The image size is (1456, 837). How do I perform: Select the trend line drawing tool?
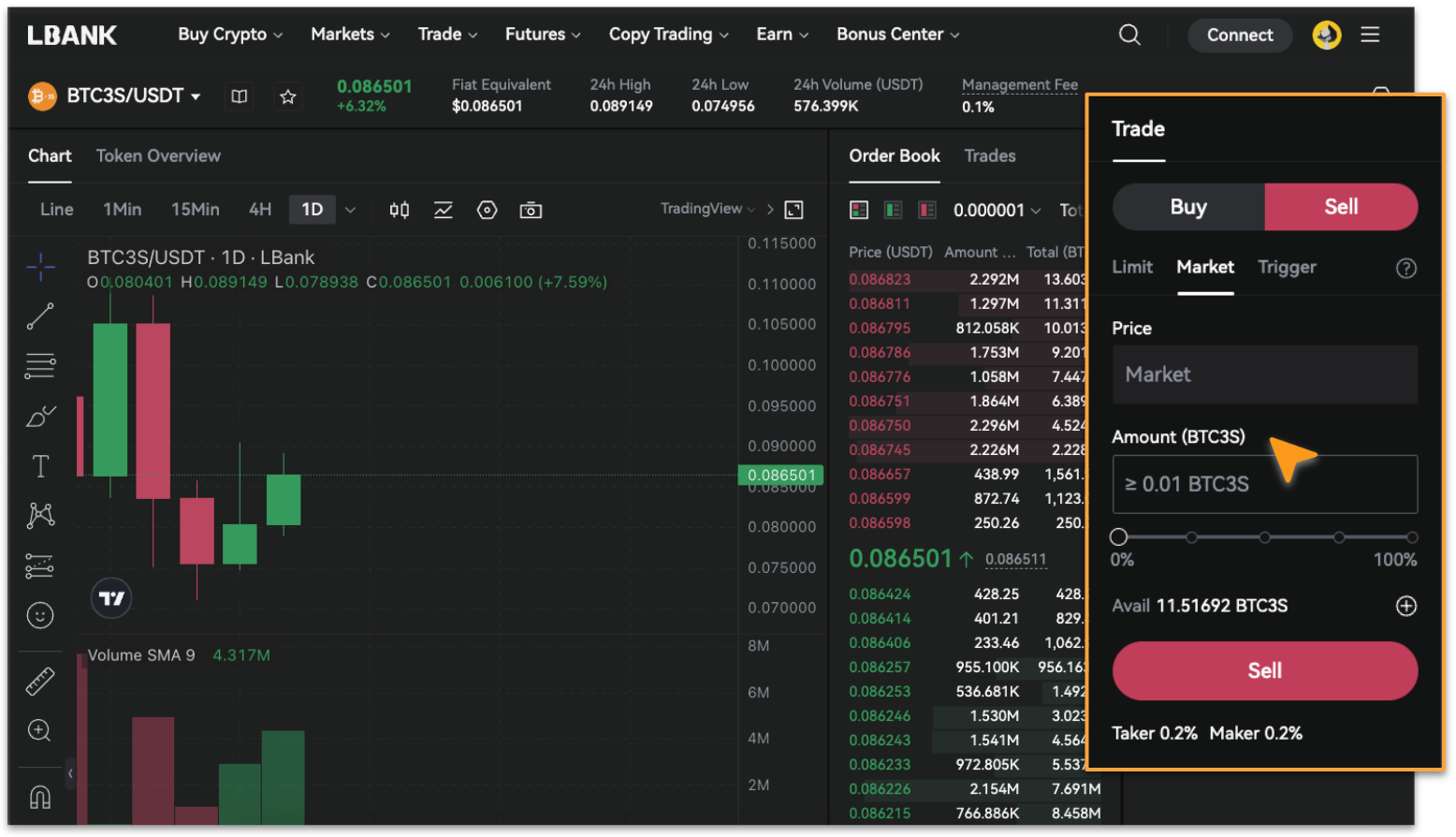tap(39, 316)
